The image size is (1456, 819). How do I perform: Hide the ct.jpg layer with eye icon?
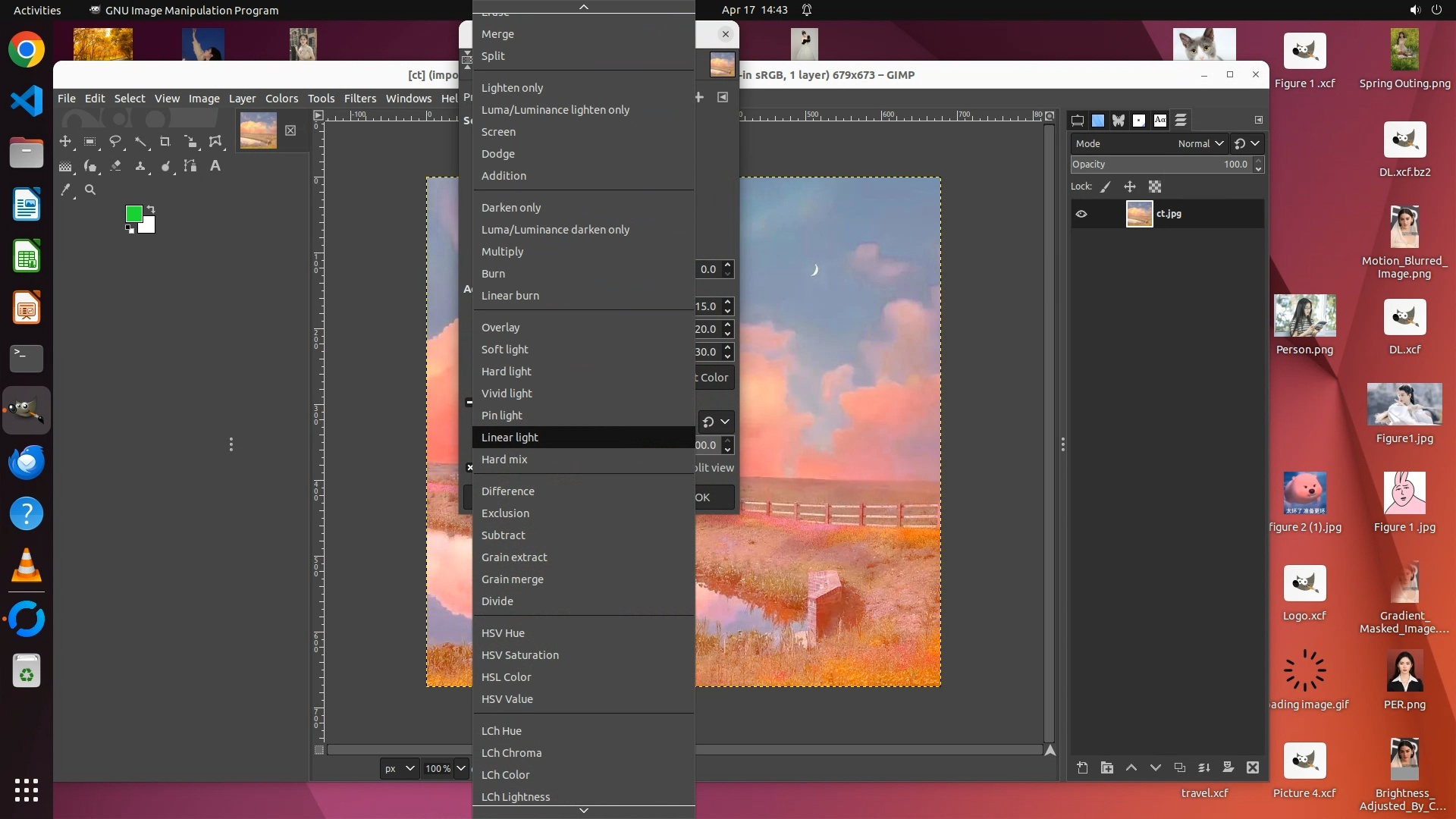[x=1081, y=215]
